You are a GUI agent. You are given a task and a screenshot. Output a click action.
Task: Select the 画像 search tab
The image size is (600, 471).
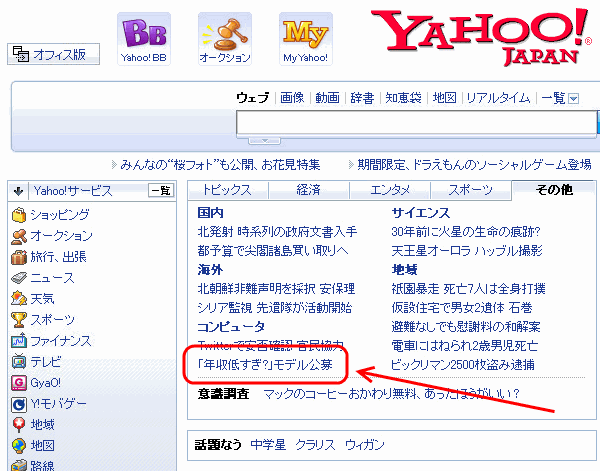tap(292, 98)
